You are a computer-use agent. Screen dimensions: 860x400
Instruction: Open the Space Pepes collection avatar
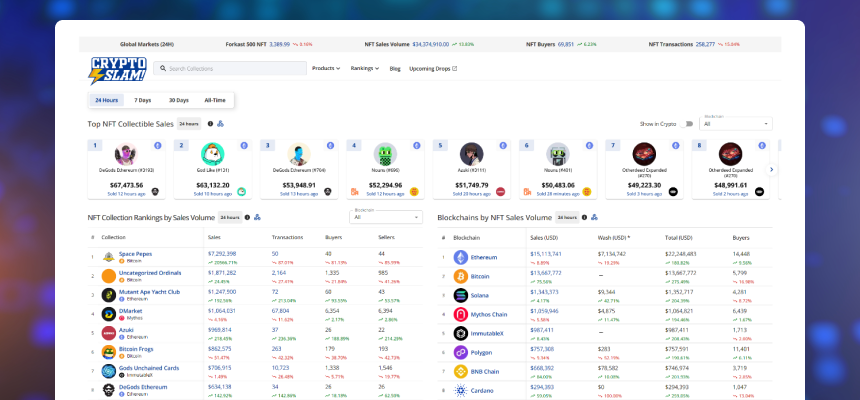point(108,257)
